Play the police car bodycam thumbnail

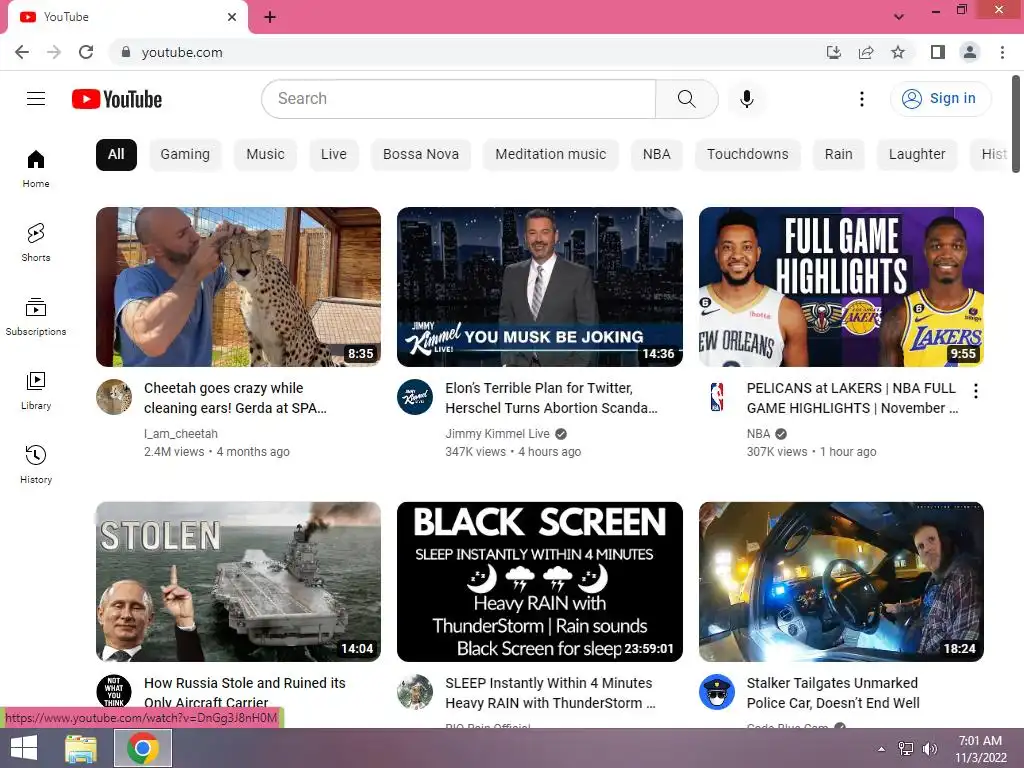coord(841,582)
